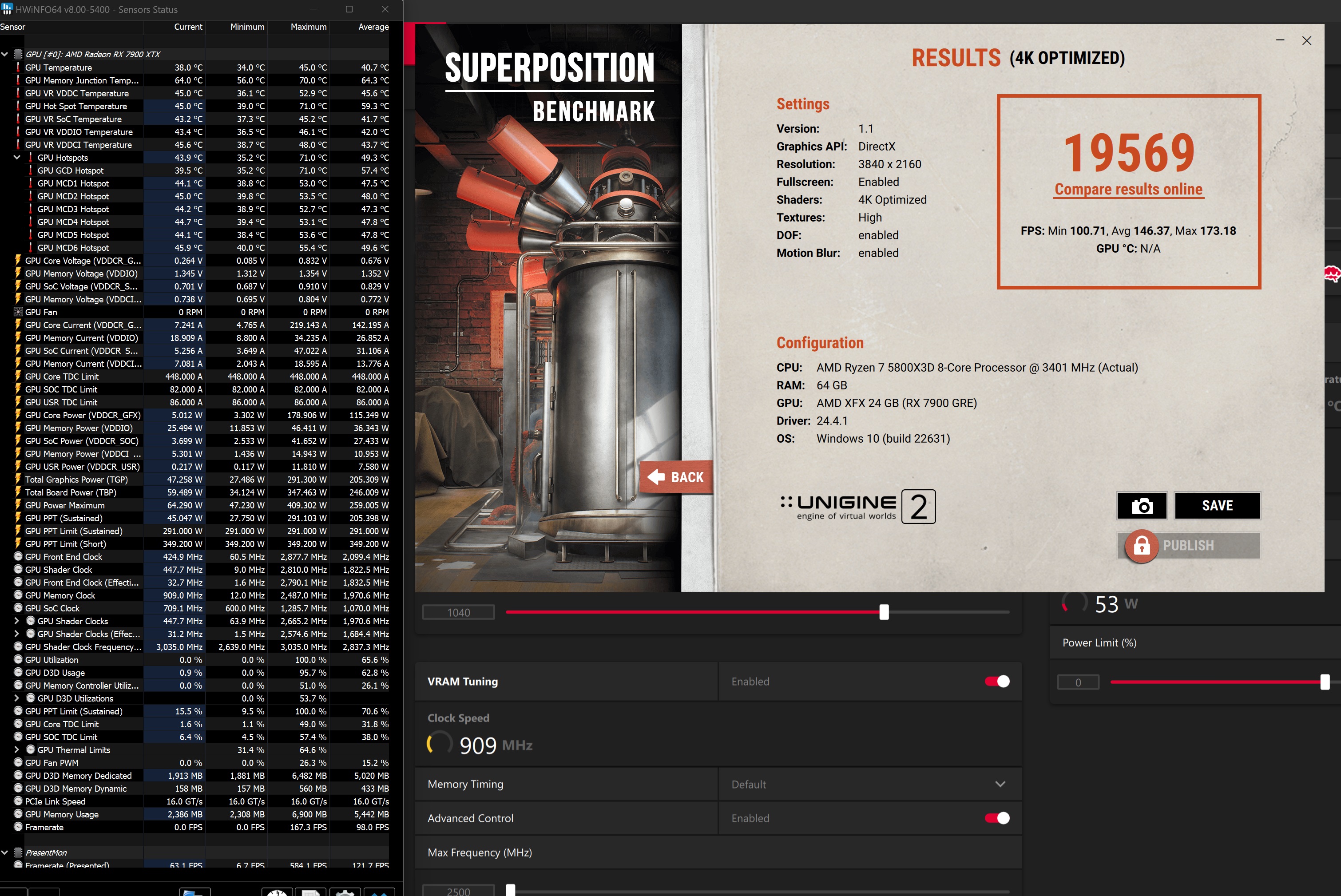The height and width of the screenshot is (896, 1341).
Task: Click the Max Frequency input field showing 2500
Action: (x=458, y=891)
